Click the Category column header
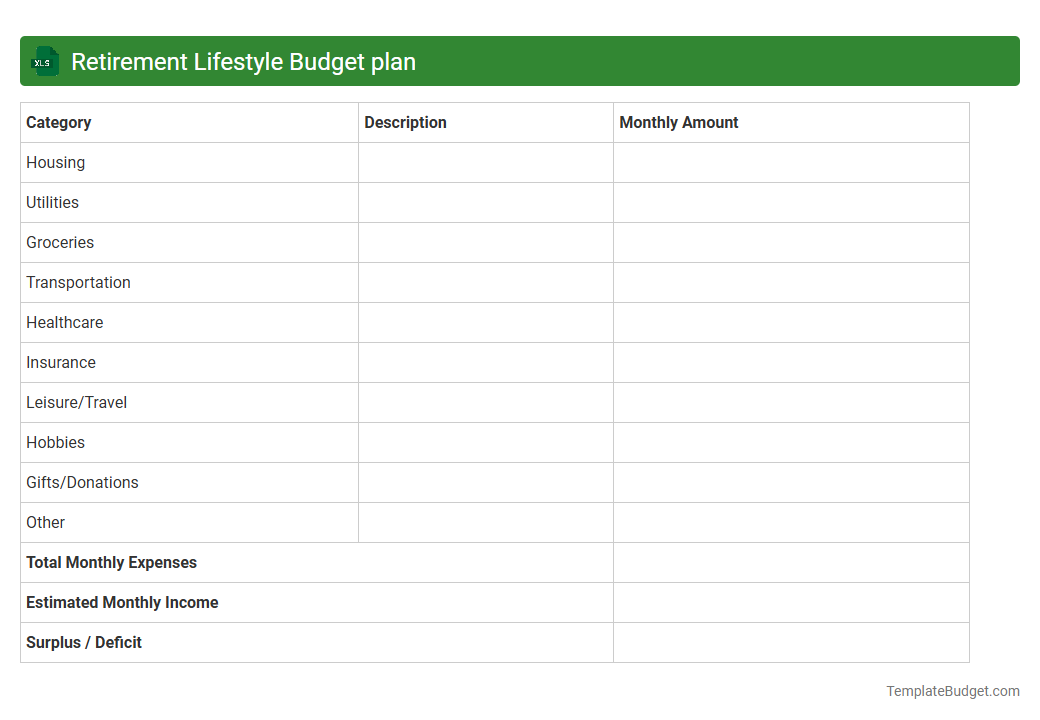1040x720 pixels. [x=58, y=122]
